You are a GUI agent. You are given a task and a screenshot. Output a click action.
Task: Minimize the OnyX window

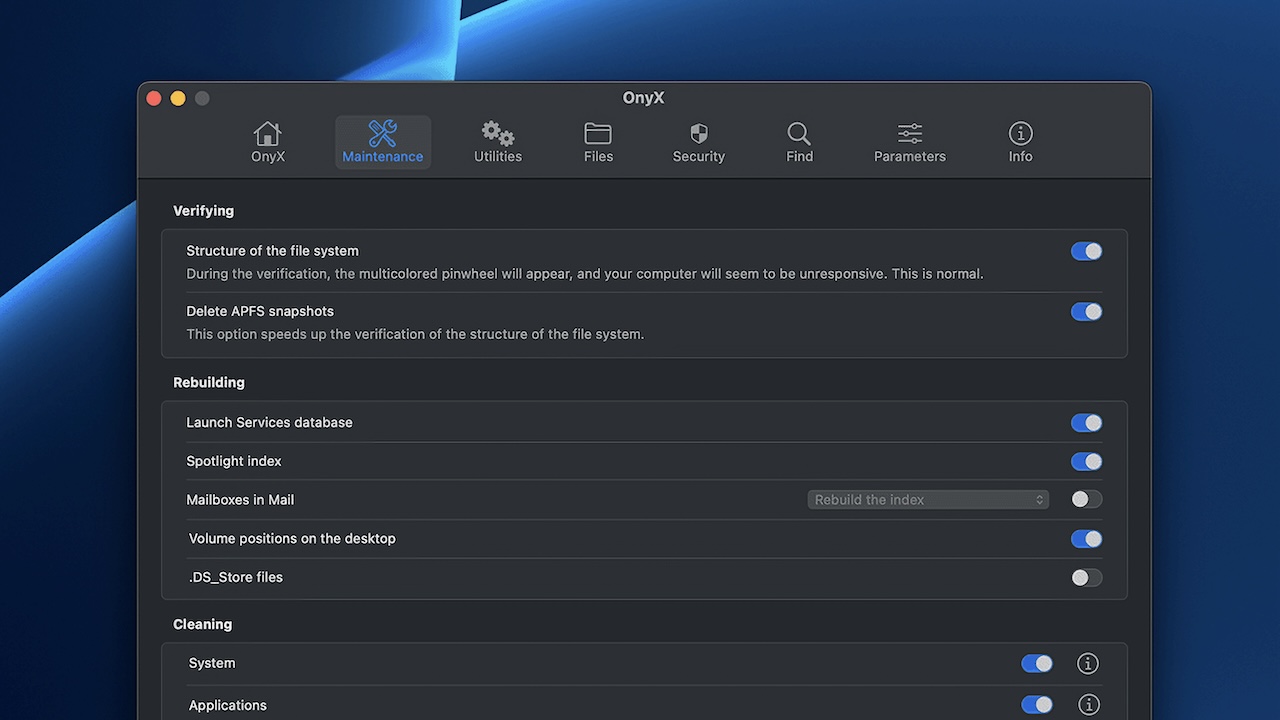178,98
